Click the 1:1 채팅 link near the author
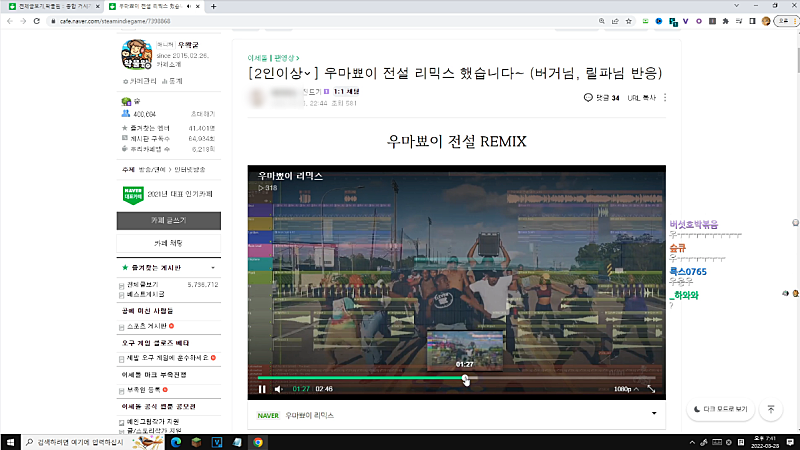Viewport: 800px width, 450px height. click(346, 92)
